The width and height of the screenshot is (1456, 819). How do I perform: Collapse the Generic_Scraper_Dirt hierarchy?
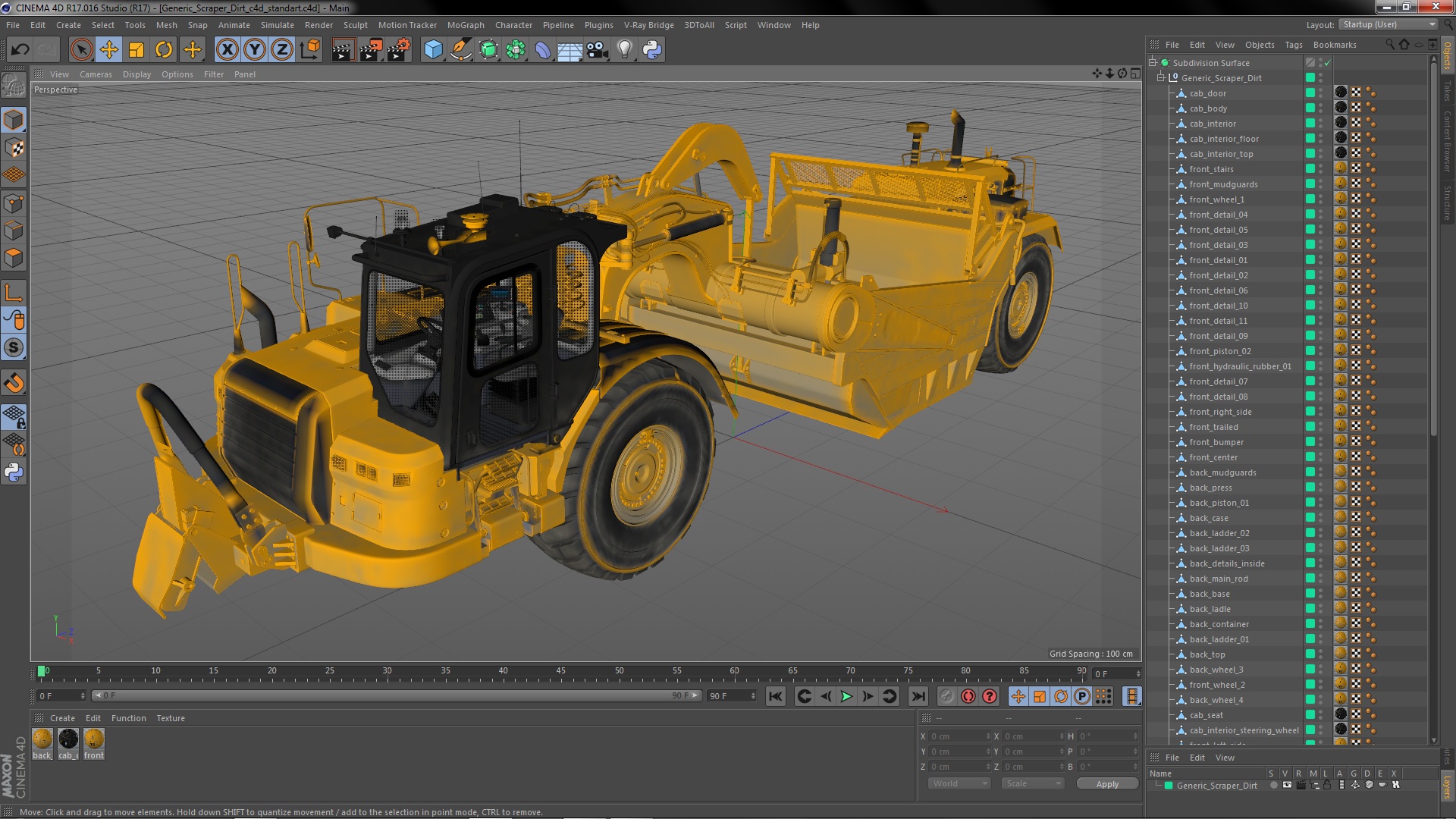coord(1160,77)
